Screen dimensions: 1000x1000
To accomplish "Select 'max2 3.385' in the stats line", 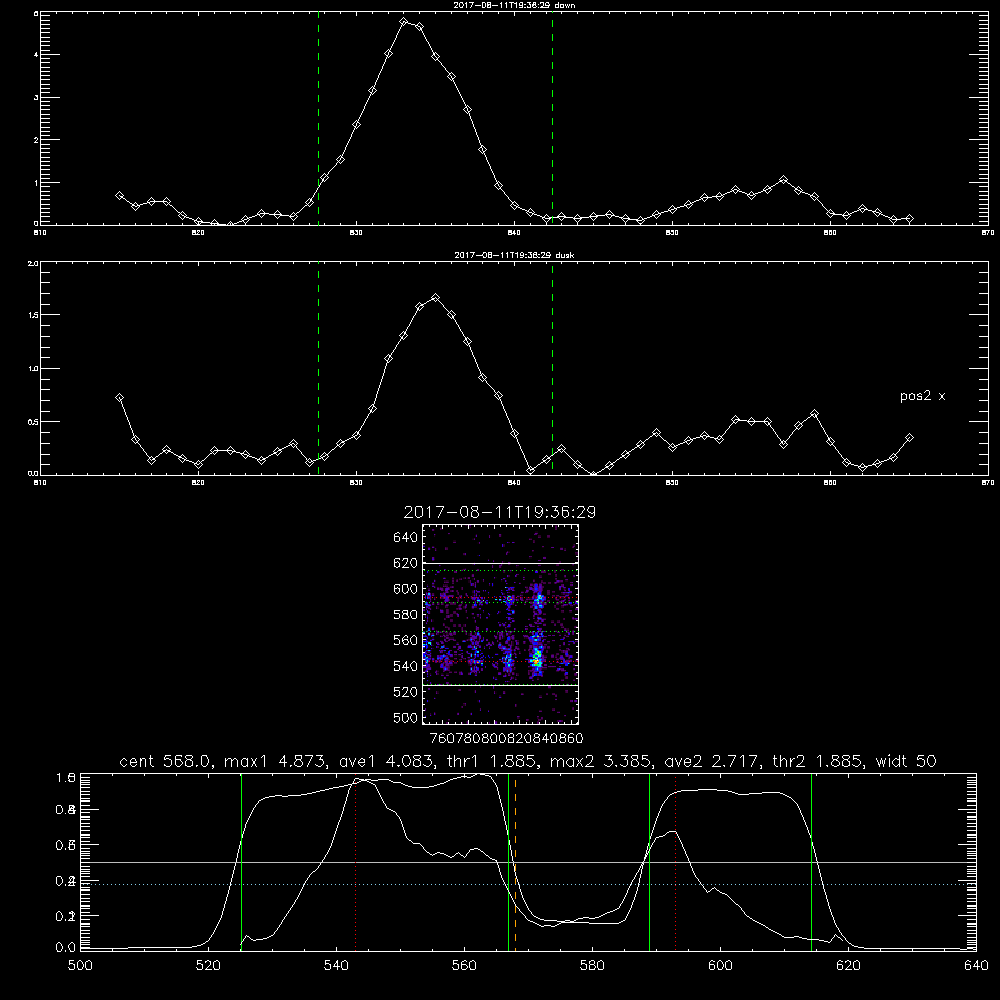I will [599, 761].
